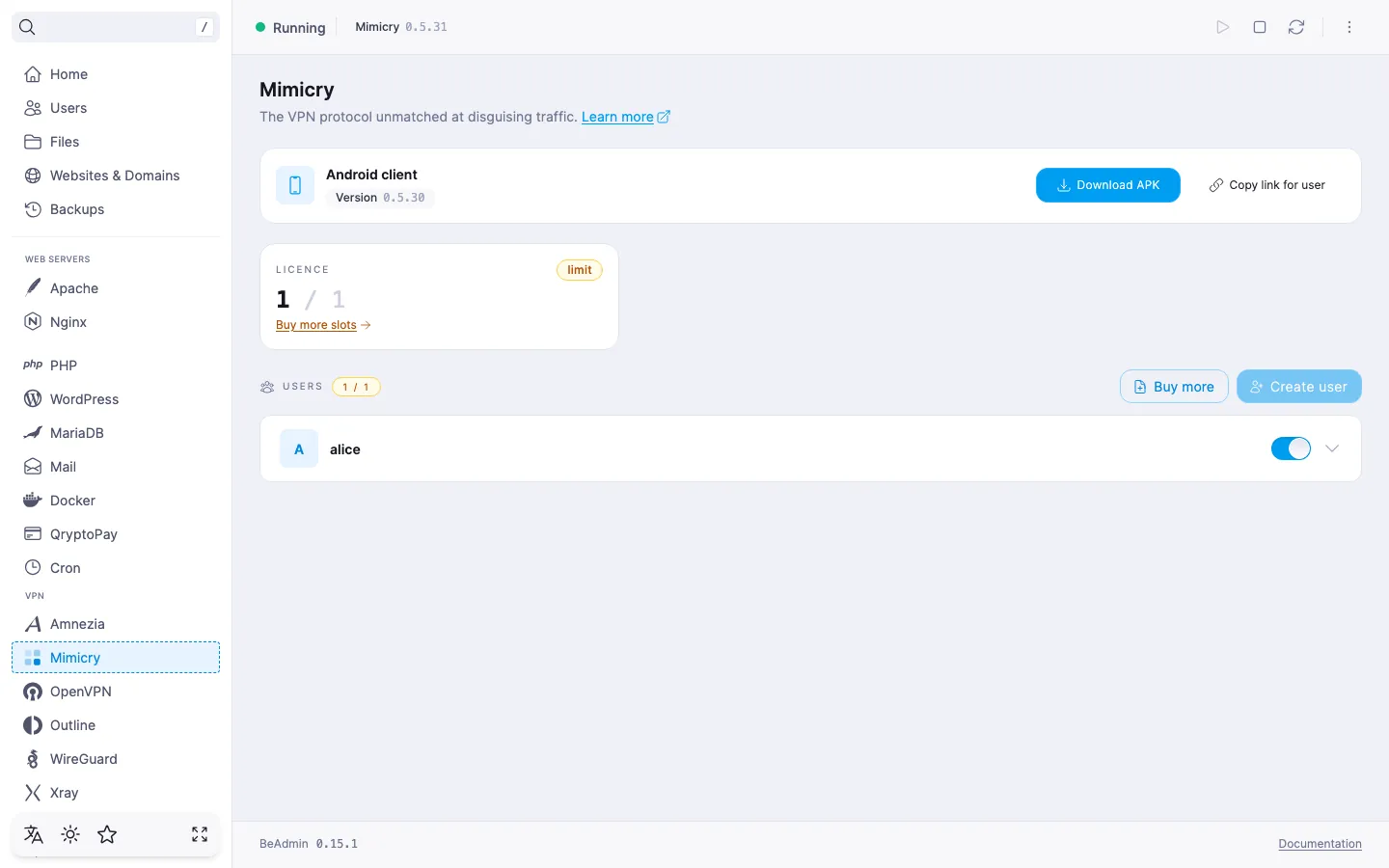Toggle the light/dark theme sun icon
1389x868 pixels.
pos(70,834)
